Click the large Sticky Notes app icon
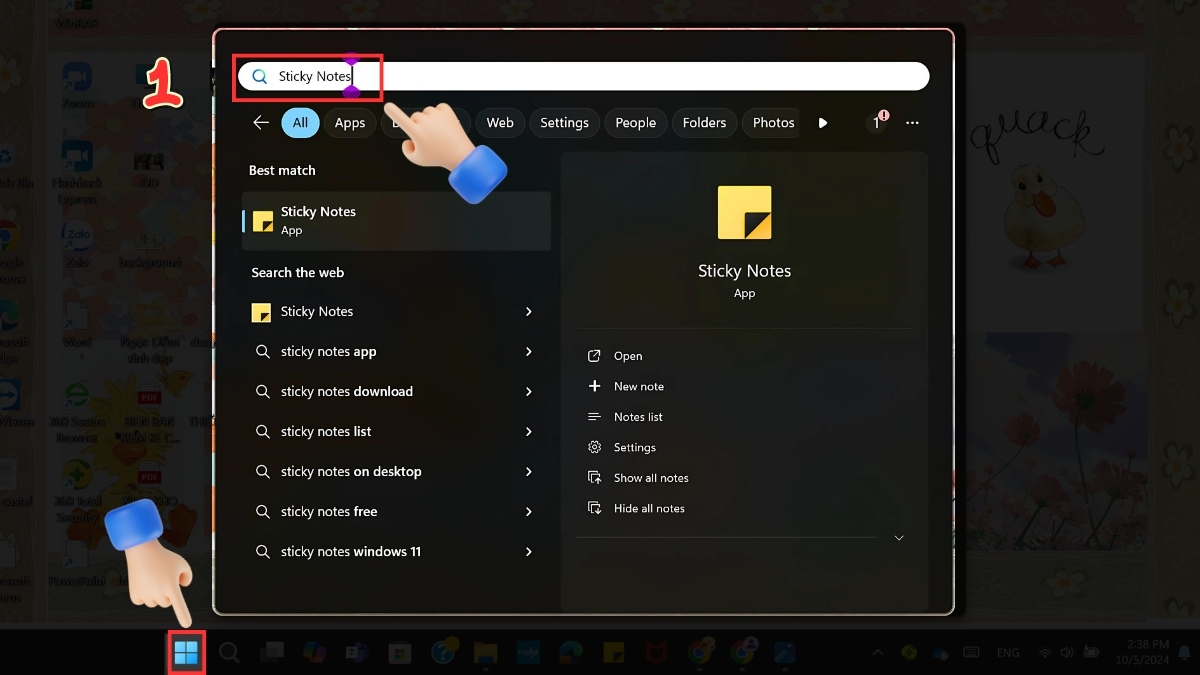 point(745,212)
